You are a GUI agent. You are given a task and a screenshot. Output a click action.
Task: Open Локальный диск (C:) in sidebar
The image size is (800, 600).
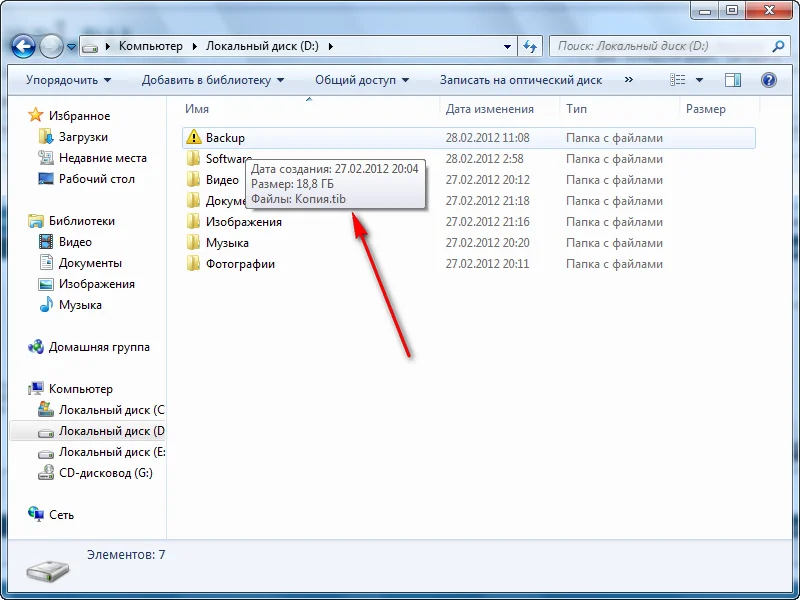[112, 410]
